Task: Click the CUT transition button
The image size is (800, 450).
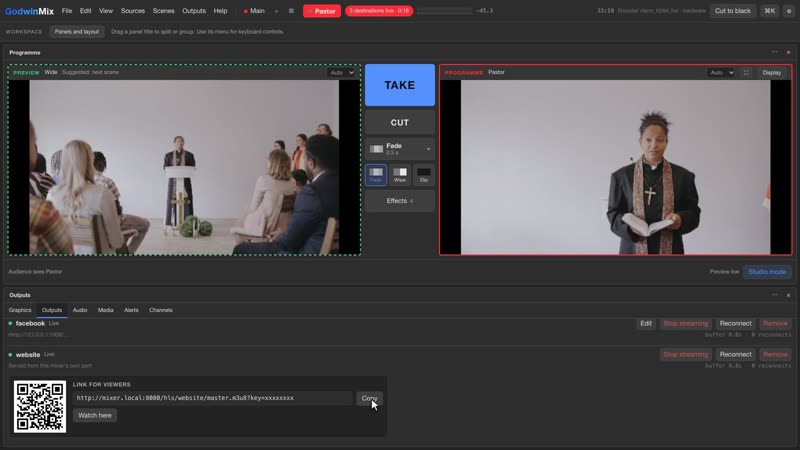Action: click(400, 122)
